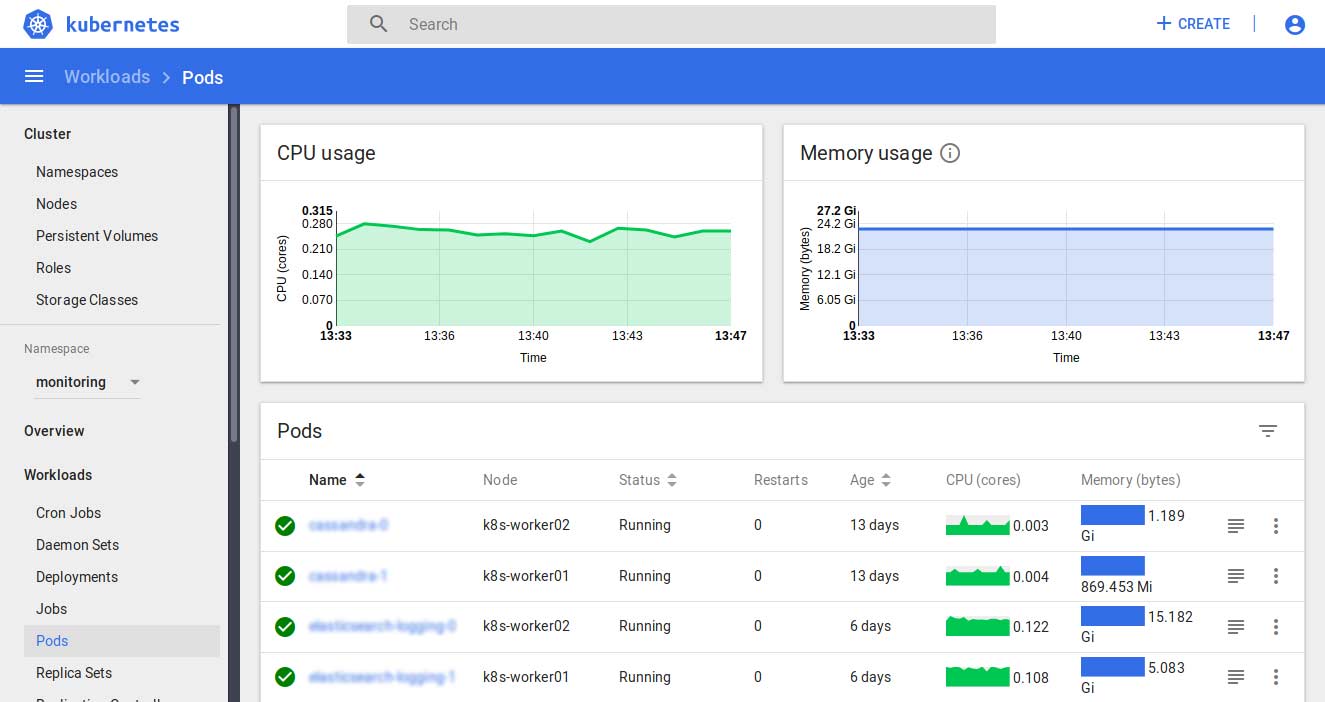Image resolution: width=1325 pixels, height=702 pixels.
Task: Toggle the hamburger navigation menu
Action: pyautogui.click(x=34, y=77)
